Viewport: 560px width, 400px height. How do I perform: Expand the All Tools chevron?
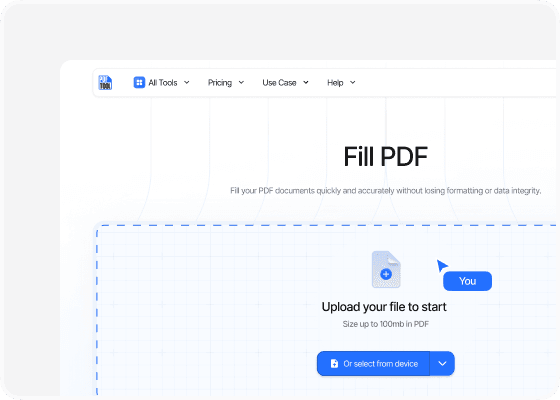(186, 82)
